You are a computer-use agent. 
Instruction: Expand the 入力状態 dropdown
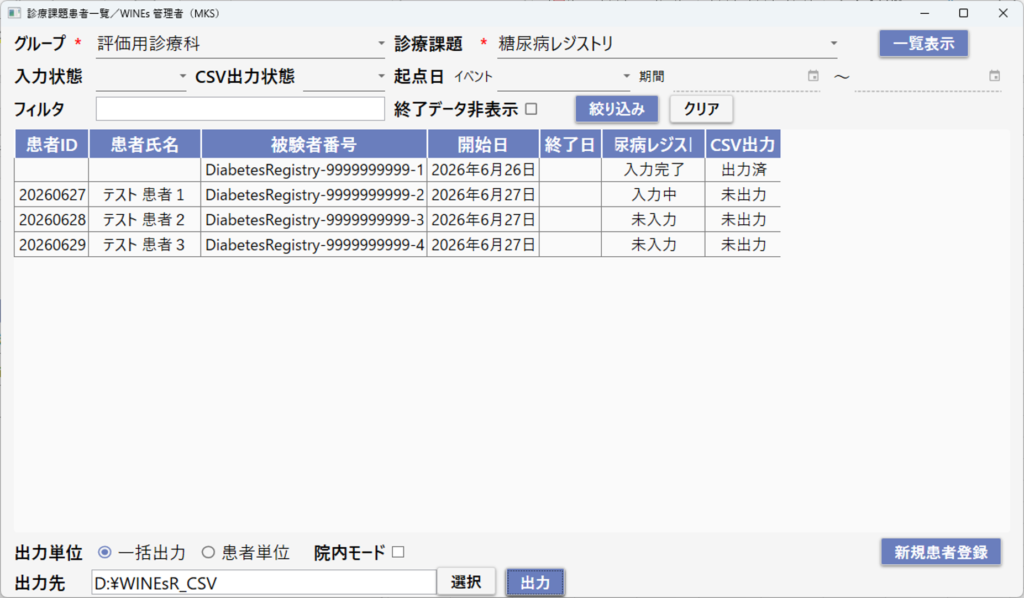click(x=141, y=76)
